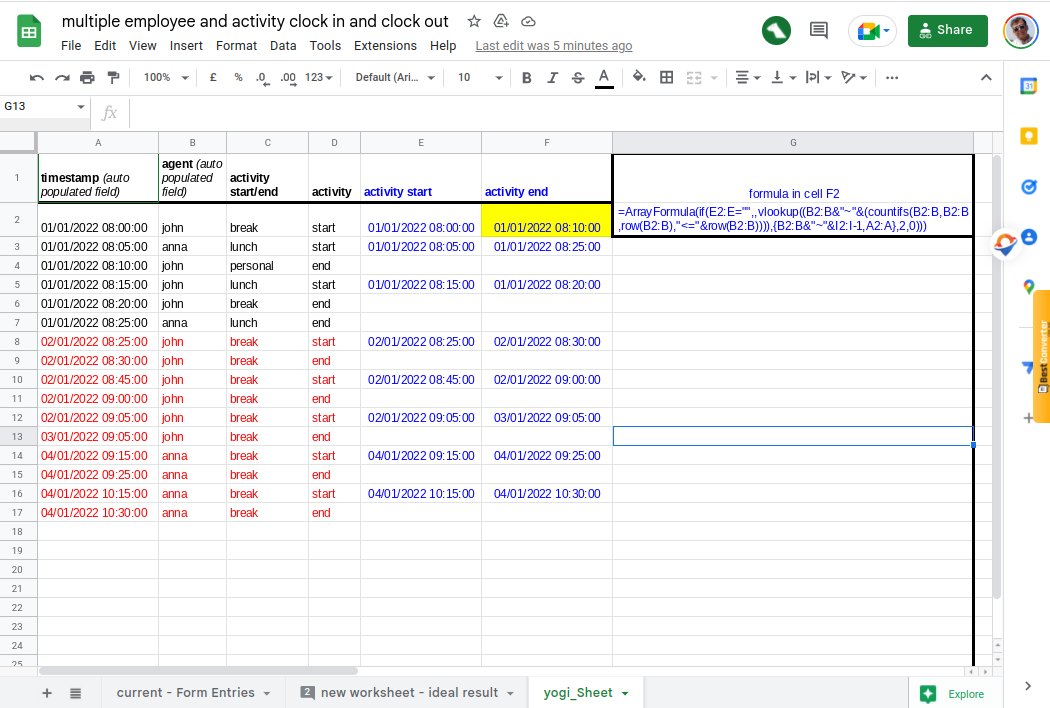Star this spreadsheet document
The height and width of the screenshot is (708, 1050).
tap(474, 21)
